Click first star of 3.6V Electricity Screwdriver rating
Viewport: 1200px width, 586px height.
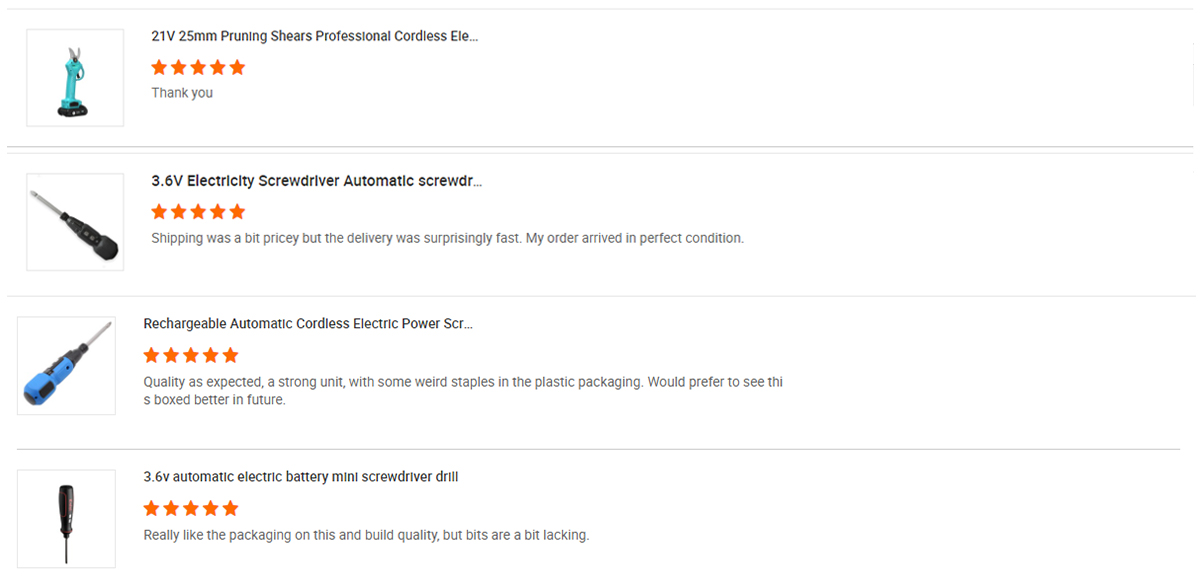pos(159,212)
